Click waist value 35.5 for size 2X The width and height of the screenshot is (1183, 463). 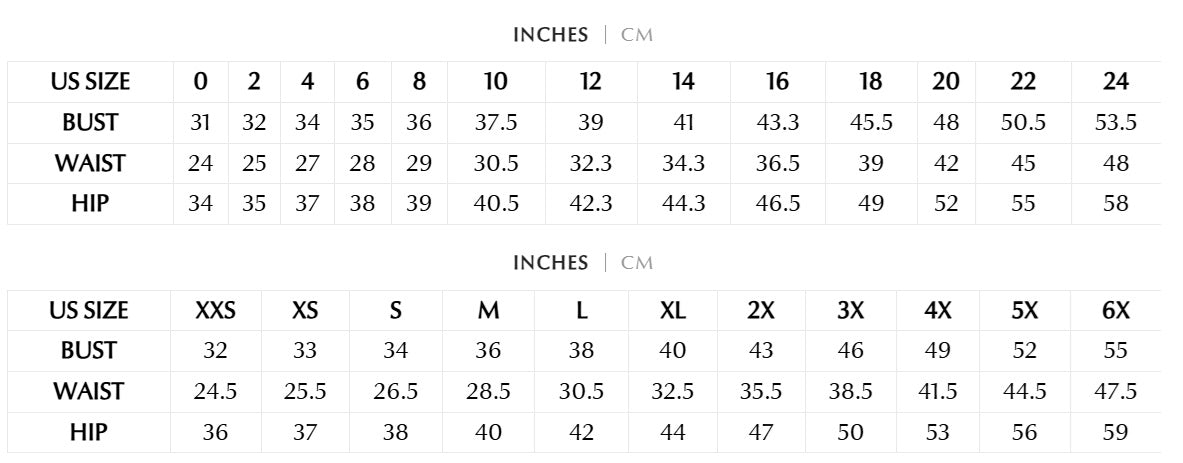(x=761, y=391)
